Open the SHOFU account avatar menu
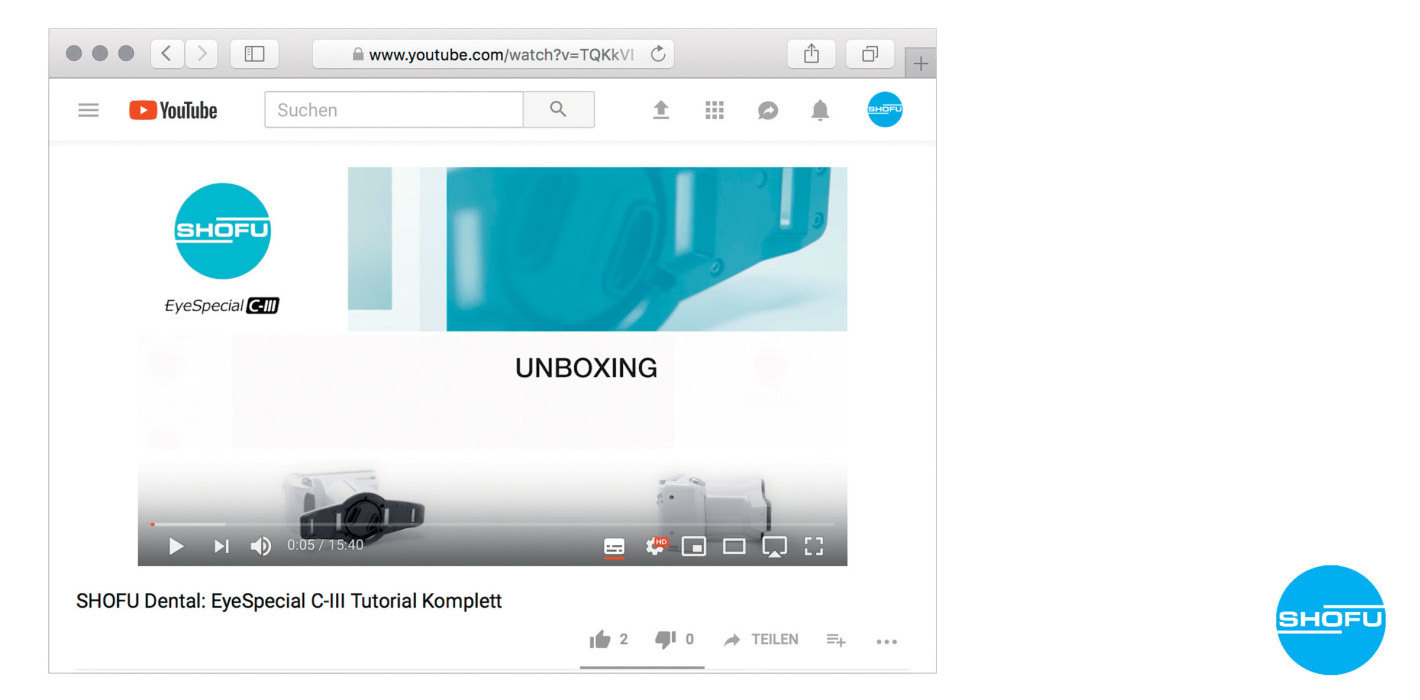The width and height of the screenshot is (1420, 700). pos(885,109)
